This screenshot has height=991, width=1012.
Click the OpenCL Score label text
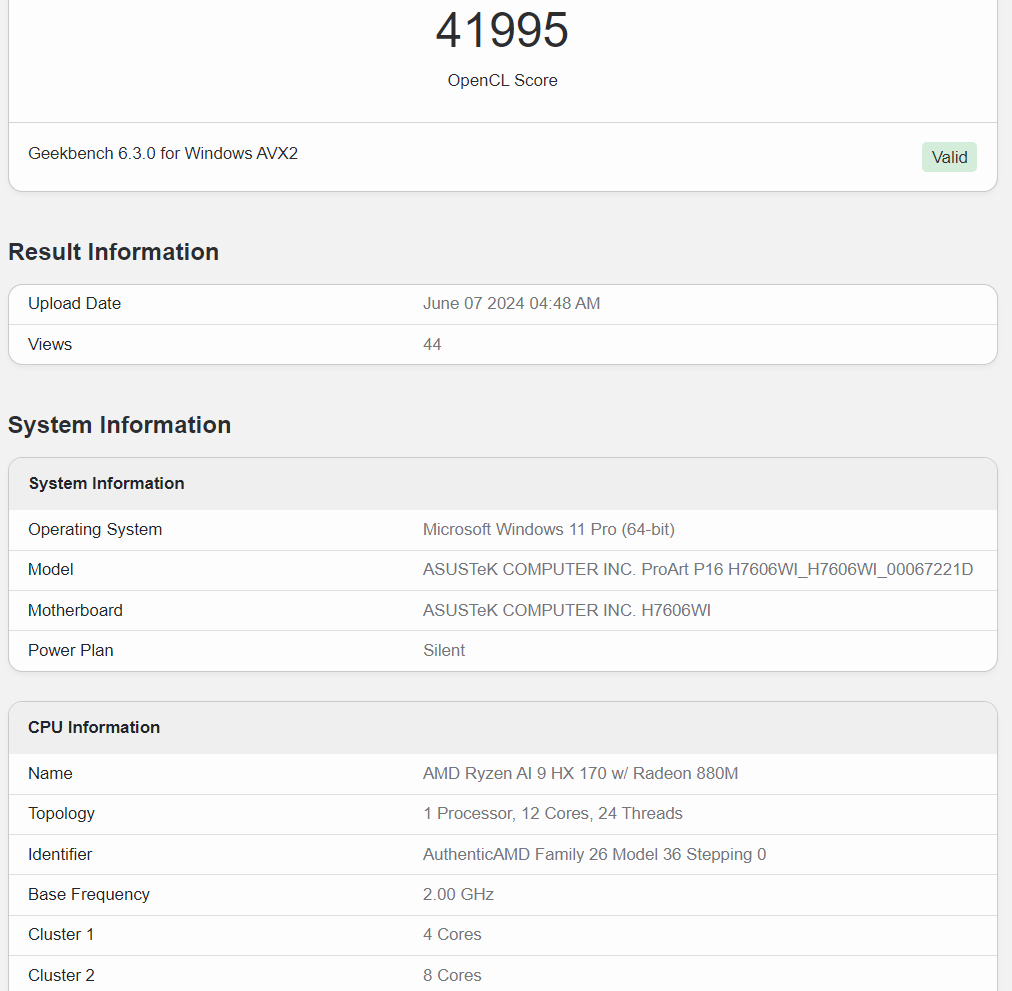pos(502,80)
